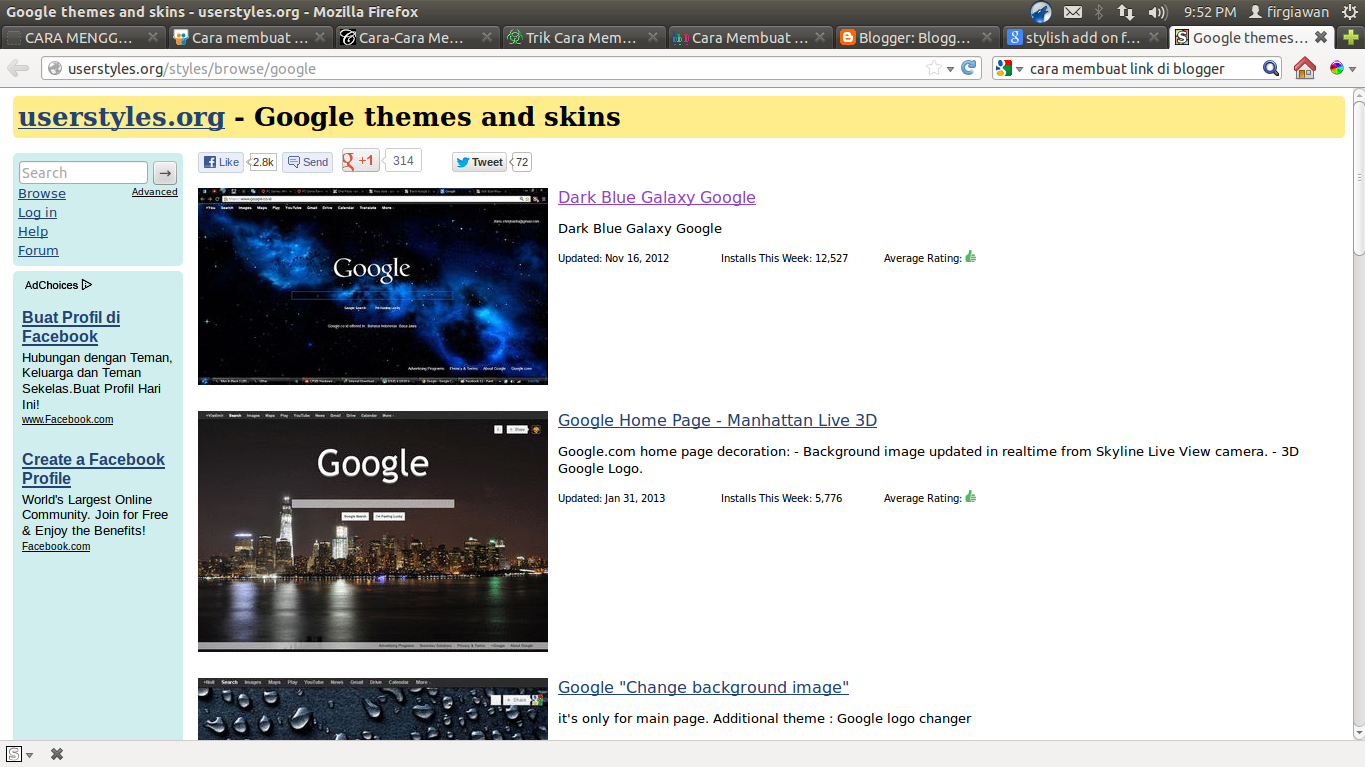
Task: Click thumbs-up rating for Dark Blue Galaxy
Action: pyautogui.click(x=970, y=257)
